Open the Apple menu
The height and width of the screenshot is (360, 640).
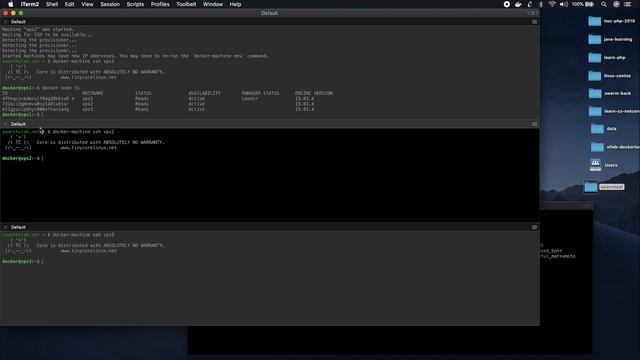click(x=11, y=4)
